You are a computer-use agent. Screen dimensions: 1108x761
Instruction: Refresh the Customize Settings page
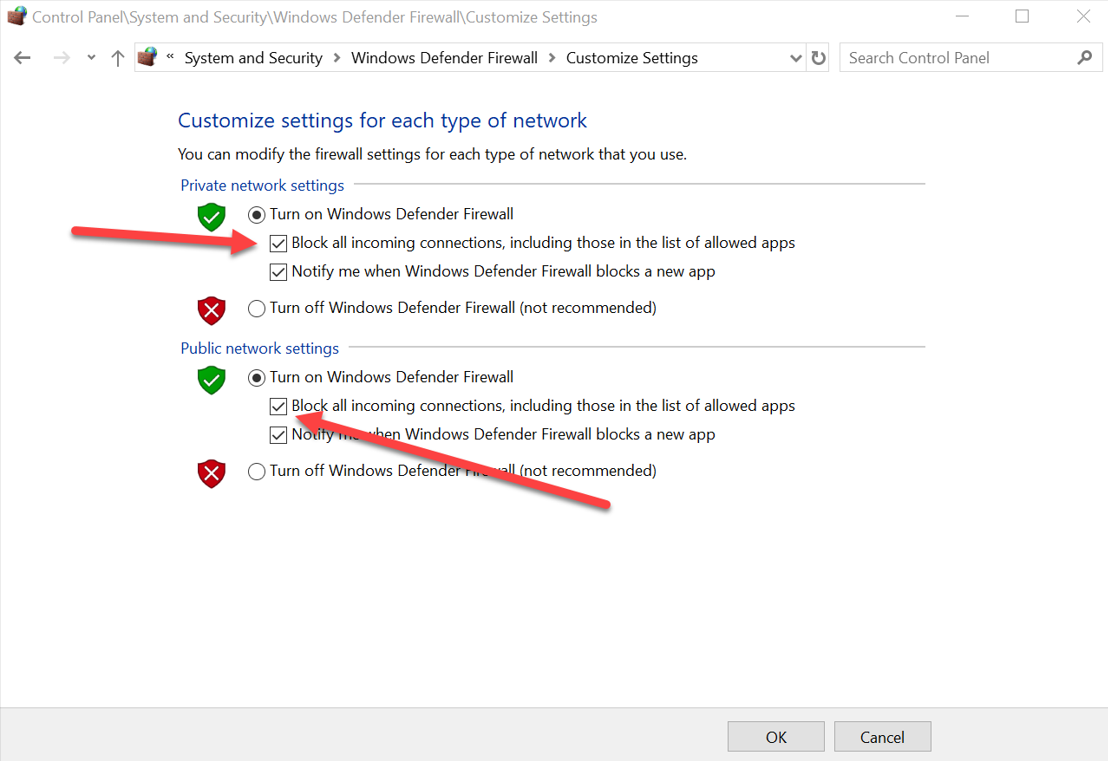pos(818,58)
